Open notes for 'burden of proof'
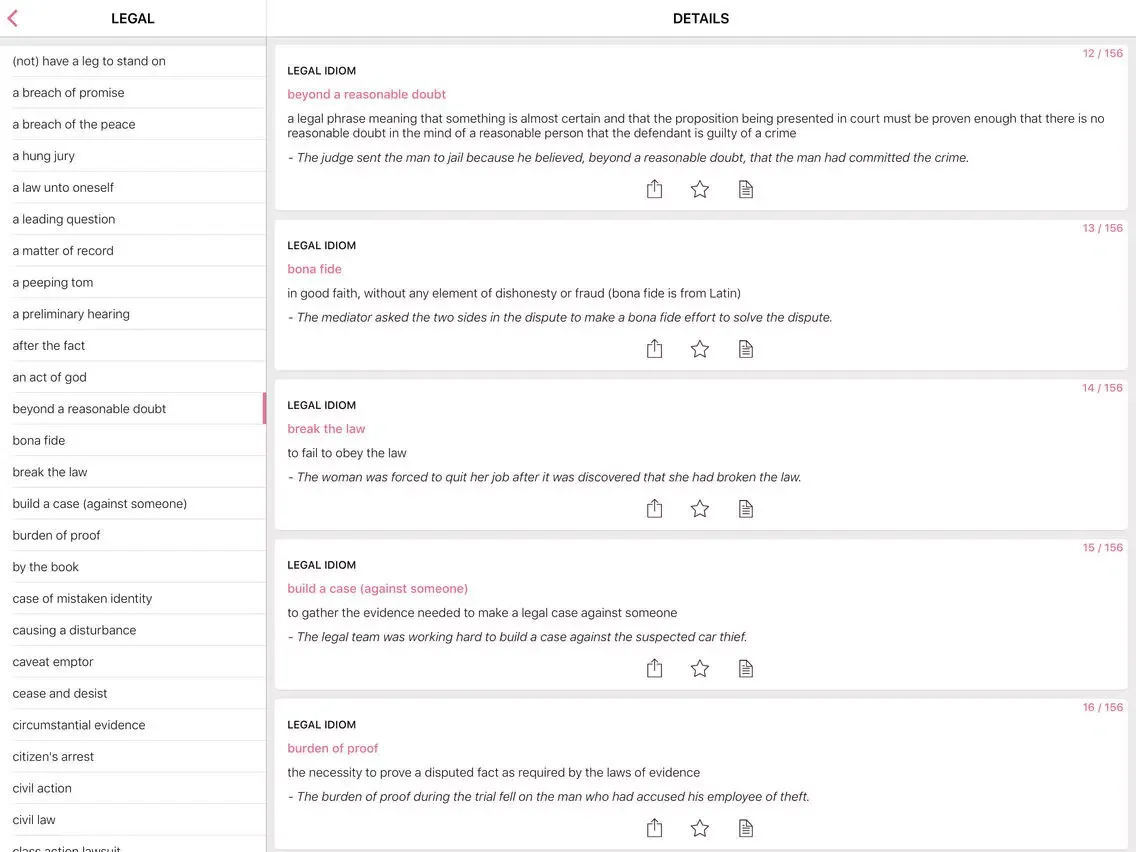1136x852 pixels. [x=746, y=828]
